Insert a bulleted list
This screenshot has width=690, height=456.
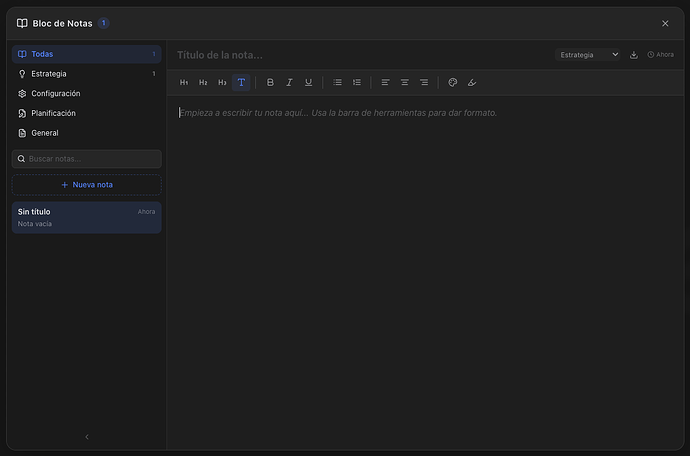(x=337, y=82)
